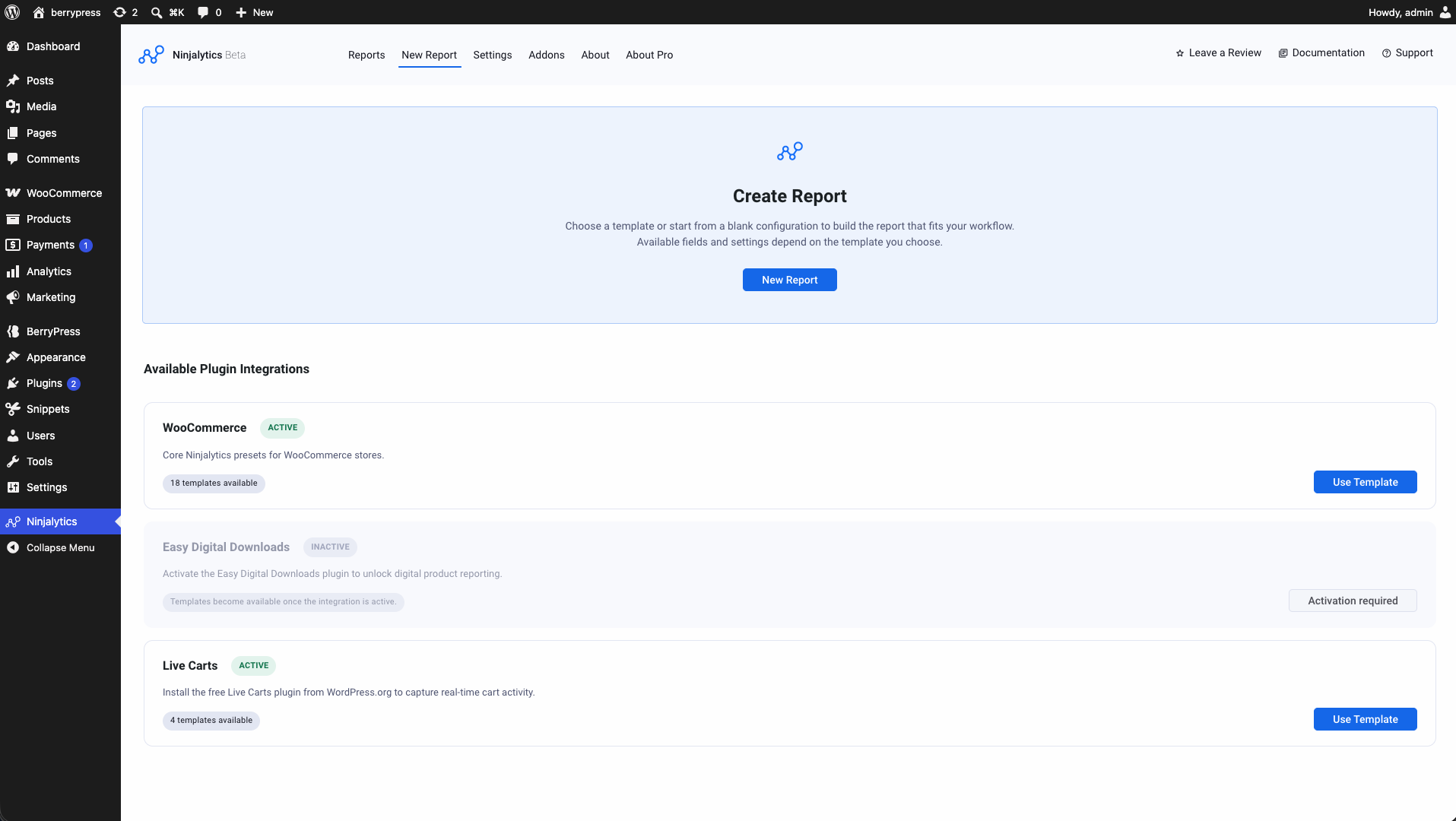
Task: Click the Leave a Review star icon
Action: pyautogui.click(x=1180, y=53)
